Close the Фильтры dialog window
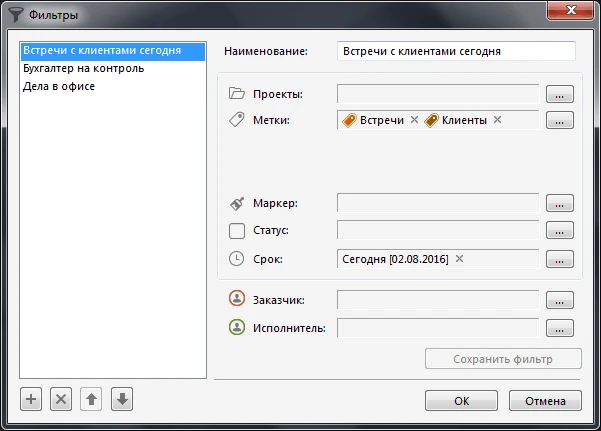 click(569, 13)
